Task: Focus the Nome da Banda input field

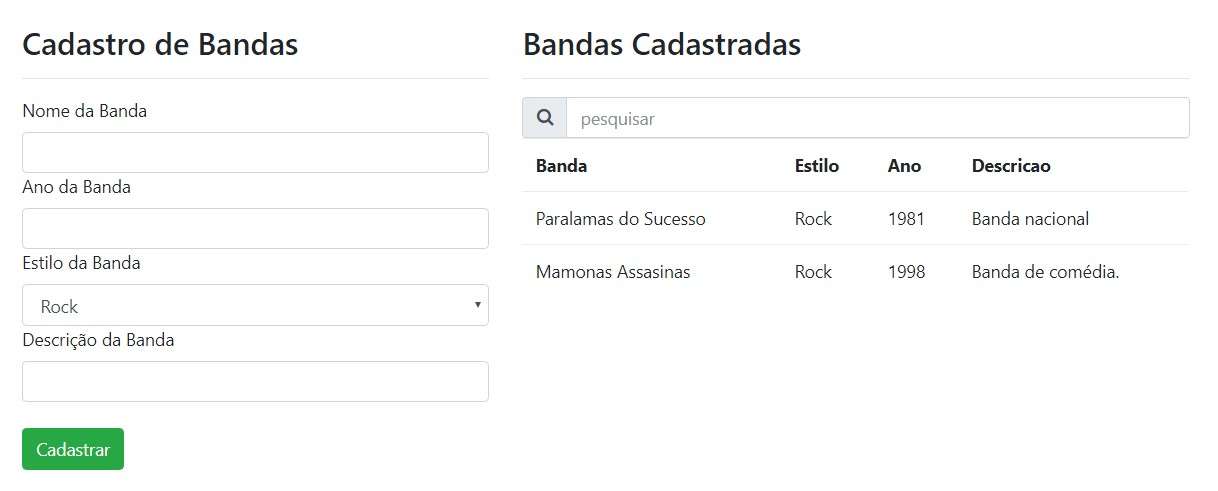Action: [255, 152]
